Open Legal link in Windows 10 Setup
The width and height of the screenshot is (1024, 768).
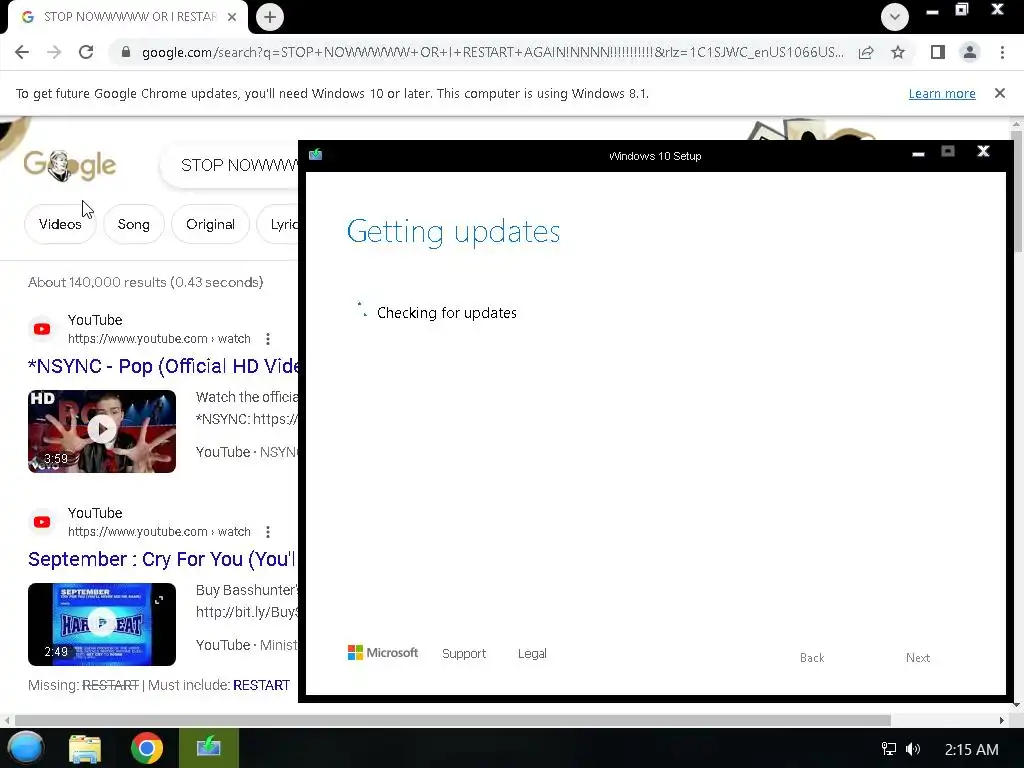[x=532, y=654]
